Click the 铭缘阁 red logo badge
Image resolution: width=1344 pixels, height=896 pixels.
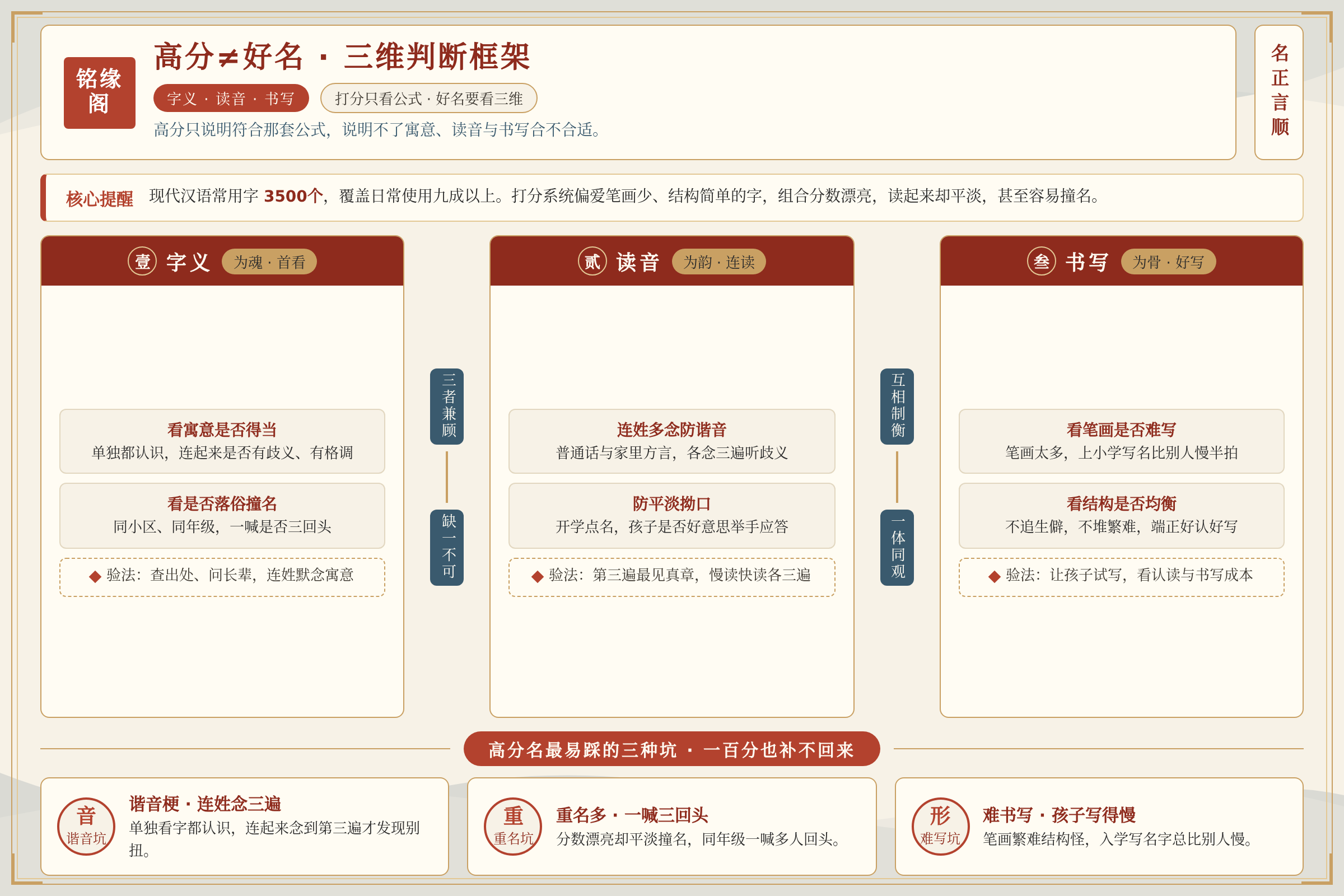pyautogui.click(x=100, y=92)
